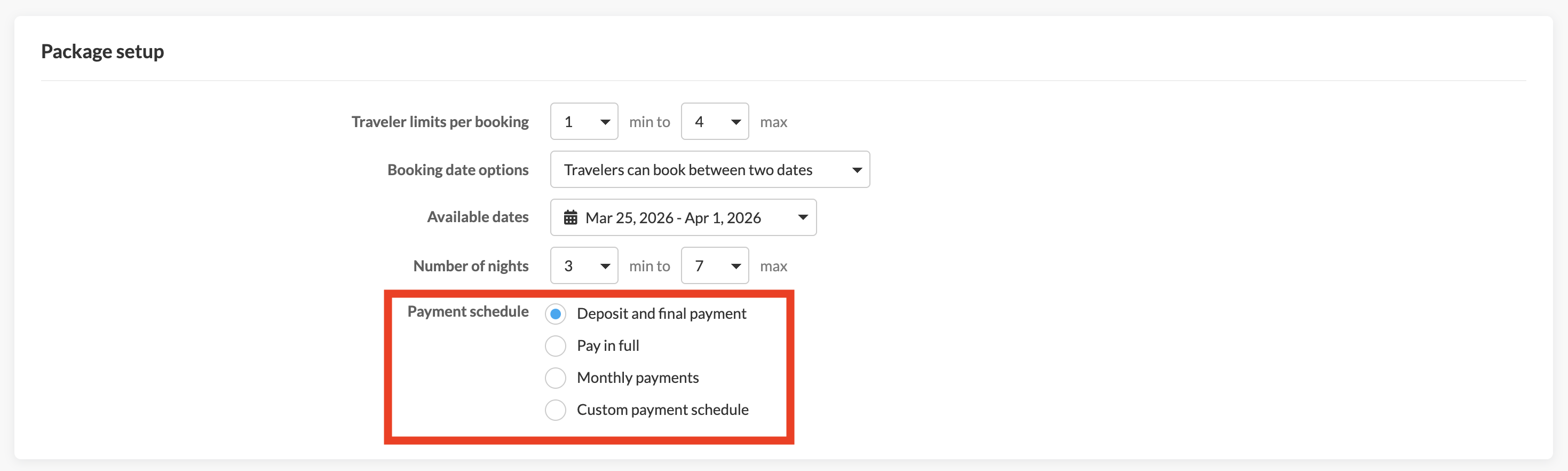Open the minimum number of nights dropdown
The width and height of the screenshot is (1568, 471).
583,265
